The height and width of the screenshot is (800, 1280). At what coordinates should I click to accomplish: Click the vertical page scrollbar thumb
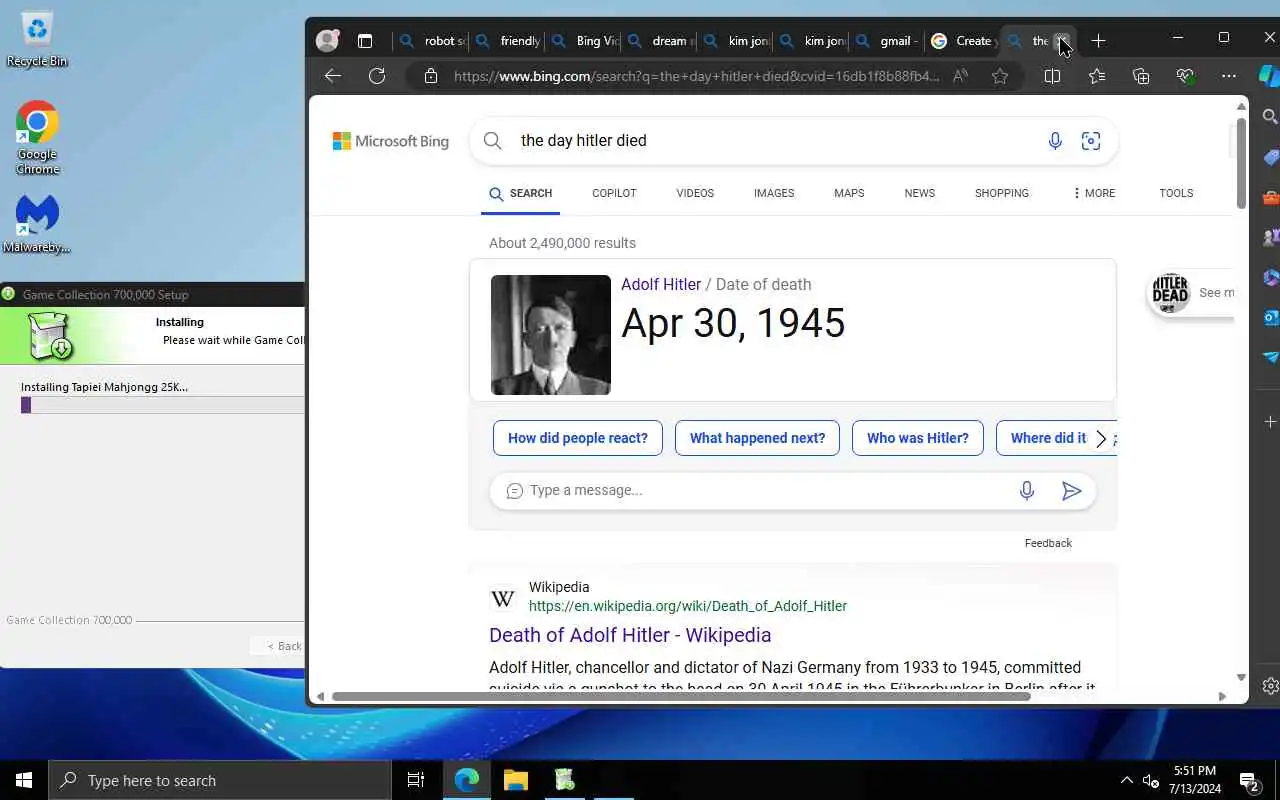[x=1241, y=163]
